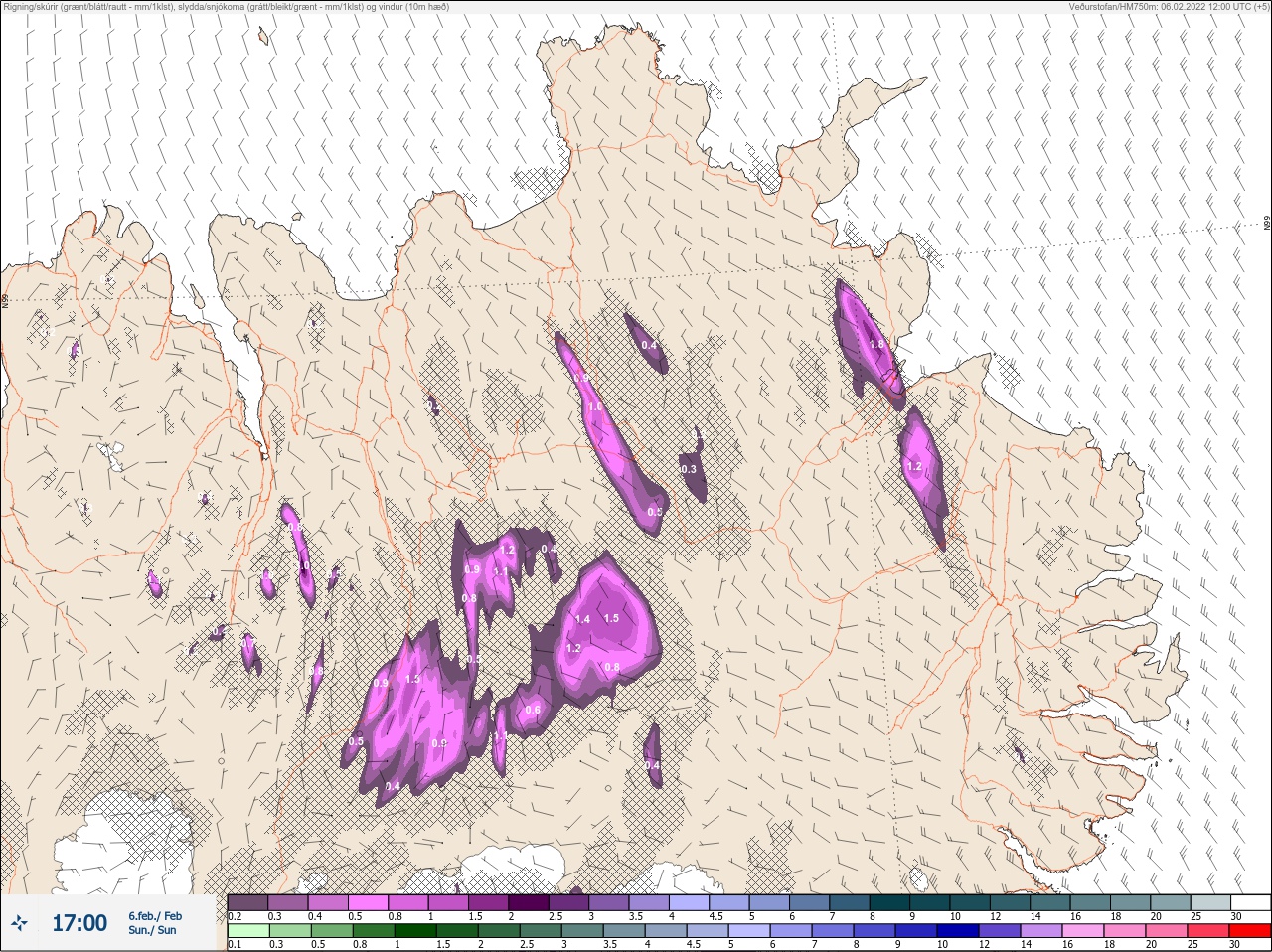Pick the light pink 16 rain legend swatch
1272x952 pixels.
click(1082, 931)
